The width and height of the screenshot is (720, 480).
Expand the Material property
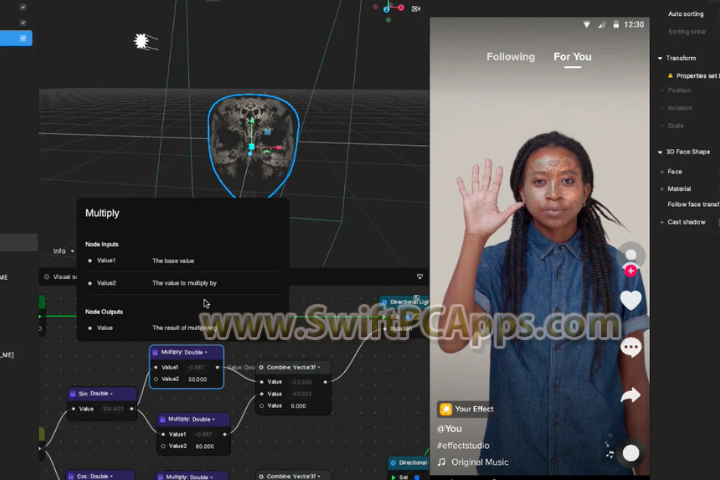point(662,189)
